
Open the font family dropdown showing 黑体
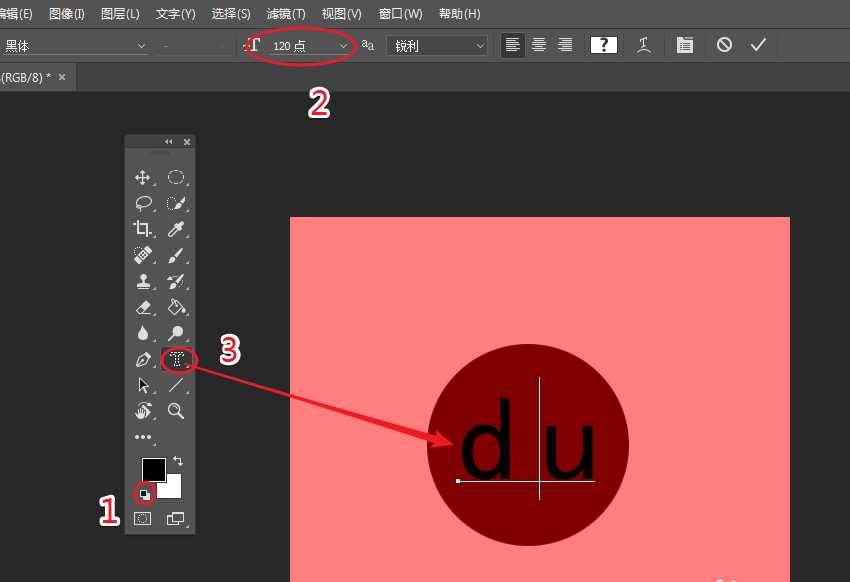pyautogui.click(x=75, y=46)
